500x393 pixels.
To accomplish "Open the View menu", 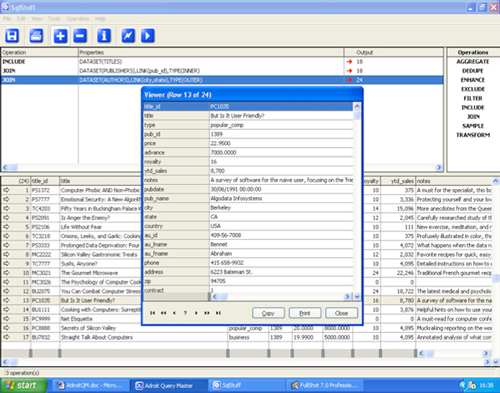I will [37, 19].
